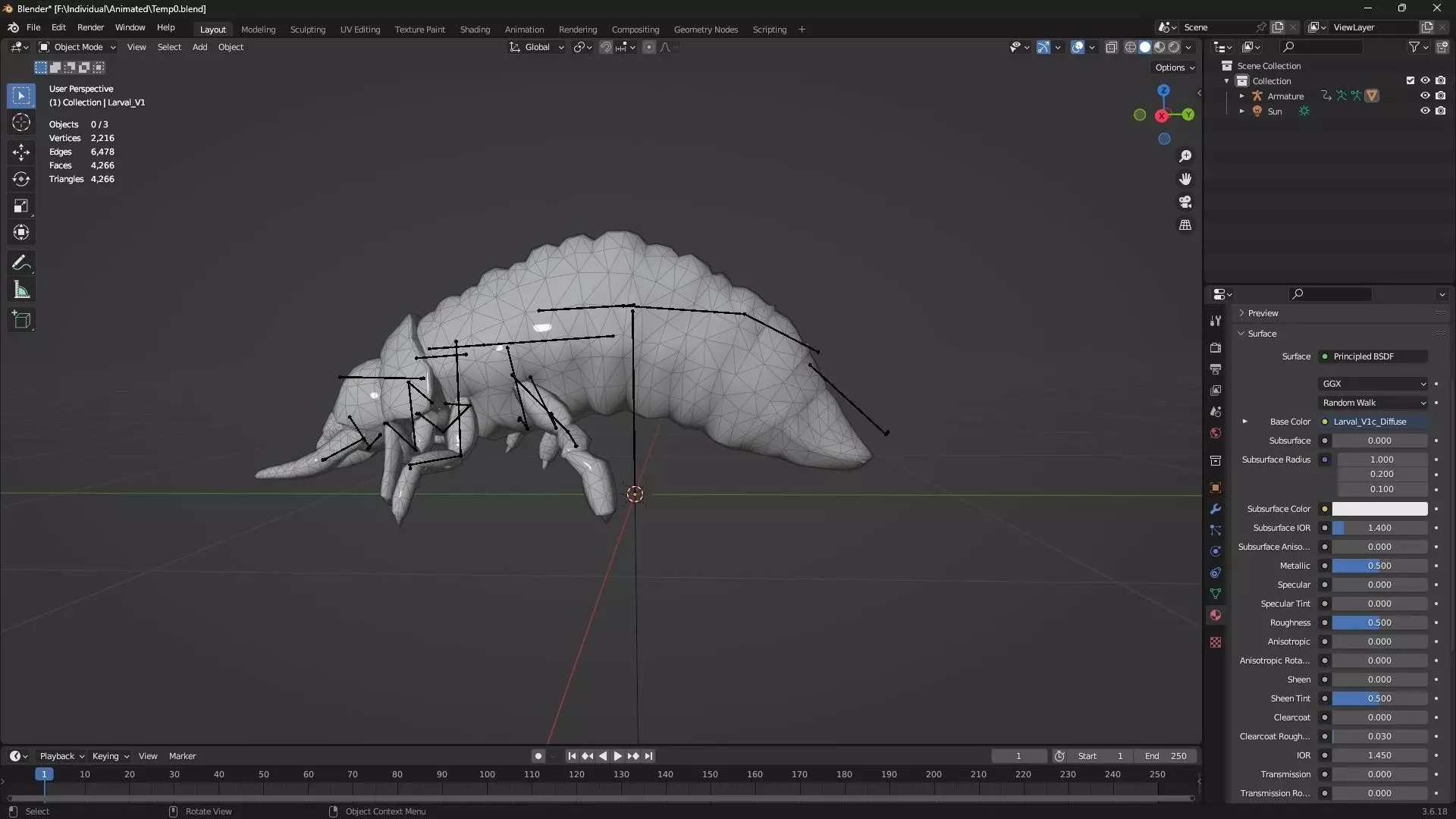1456x819 pixels.
Task: Choose the Select Box tool
Action: click(21, 96)
